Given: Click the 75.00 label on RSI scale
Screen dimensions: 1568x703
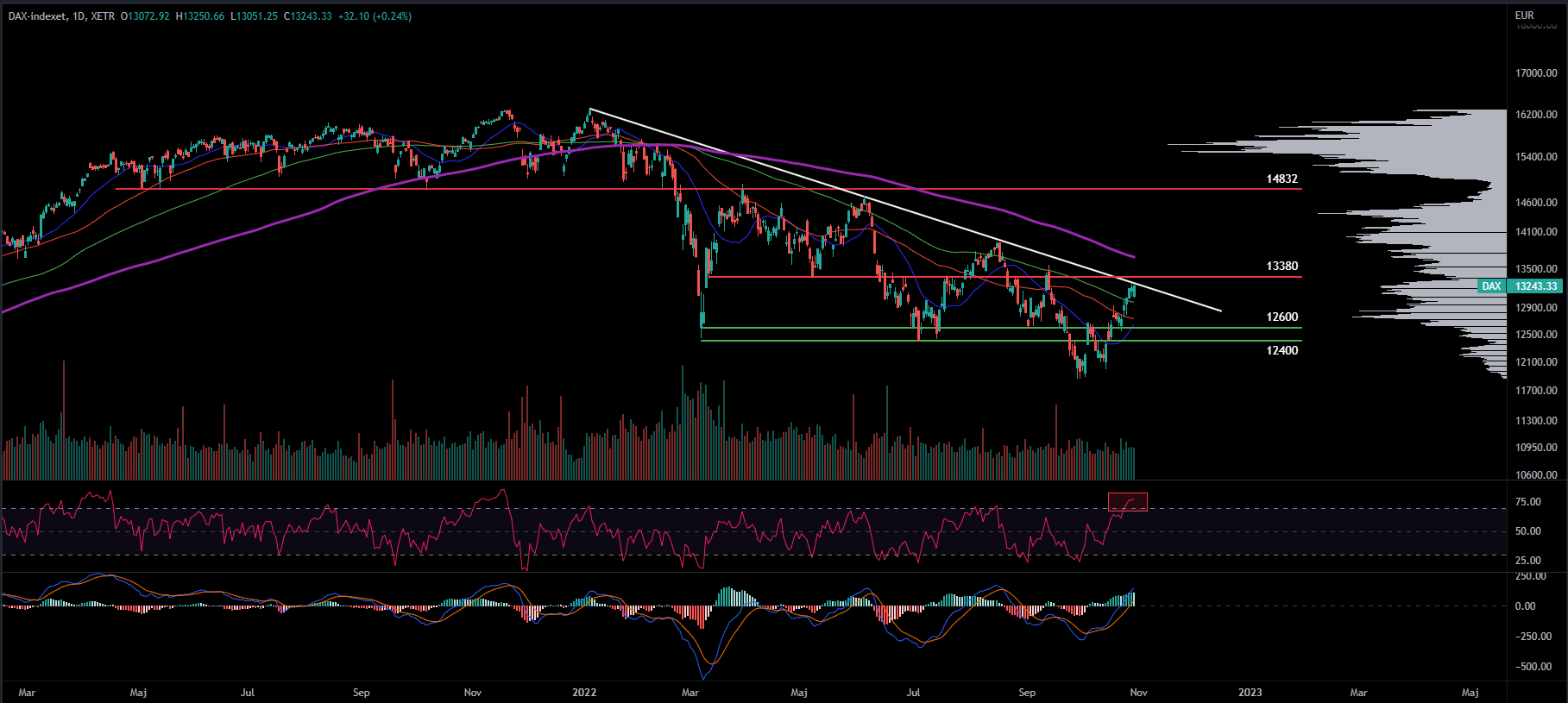Looking at the screenshot, I should (x=1527, y=502).
